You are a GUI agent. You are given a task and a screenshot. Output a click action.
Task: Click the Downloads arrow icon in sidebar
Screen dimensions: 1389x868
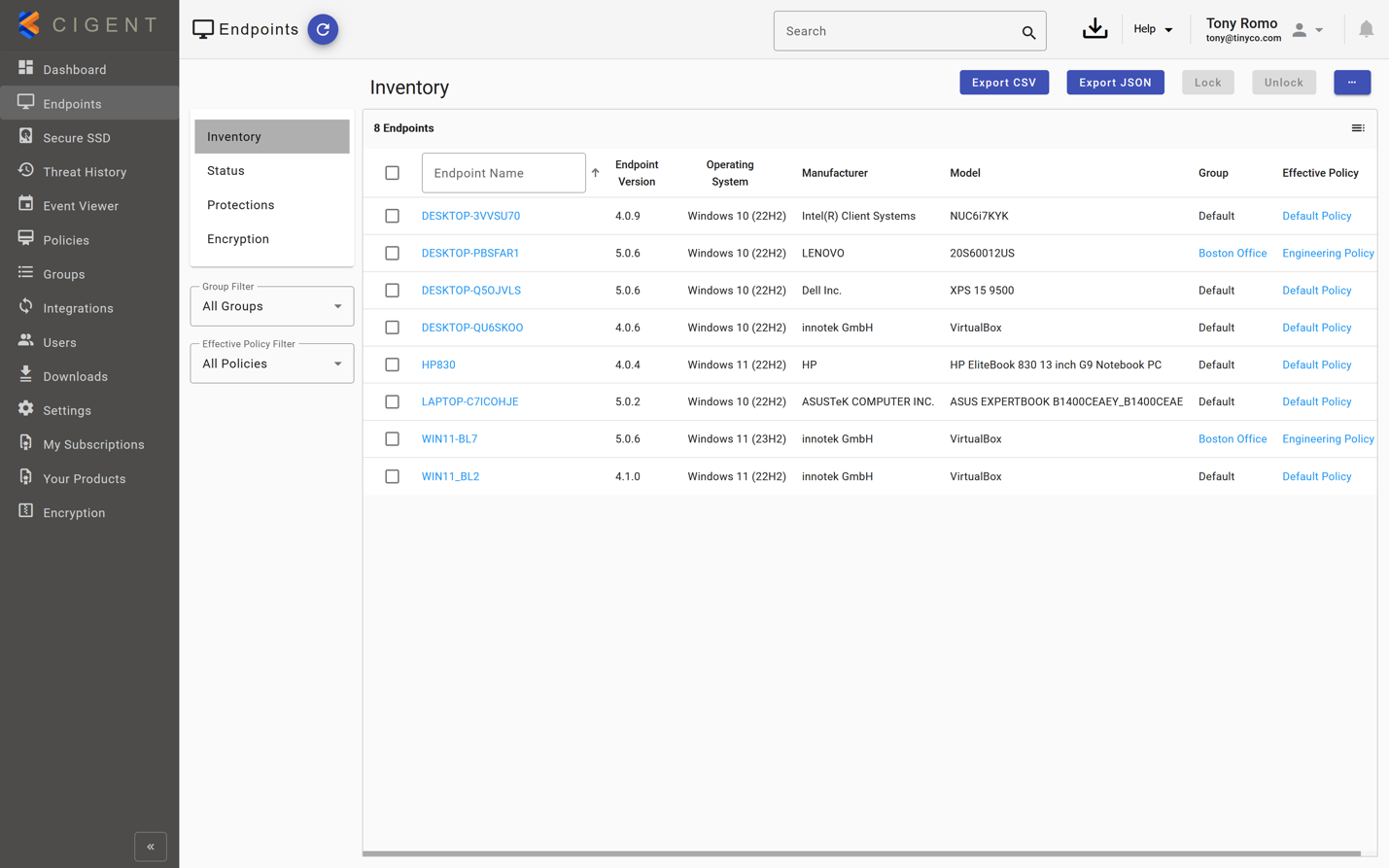pos(25,374)
